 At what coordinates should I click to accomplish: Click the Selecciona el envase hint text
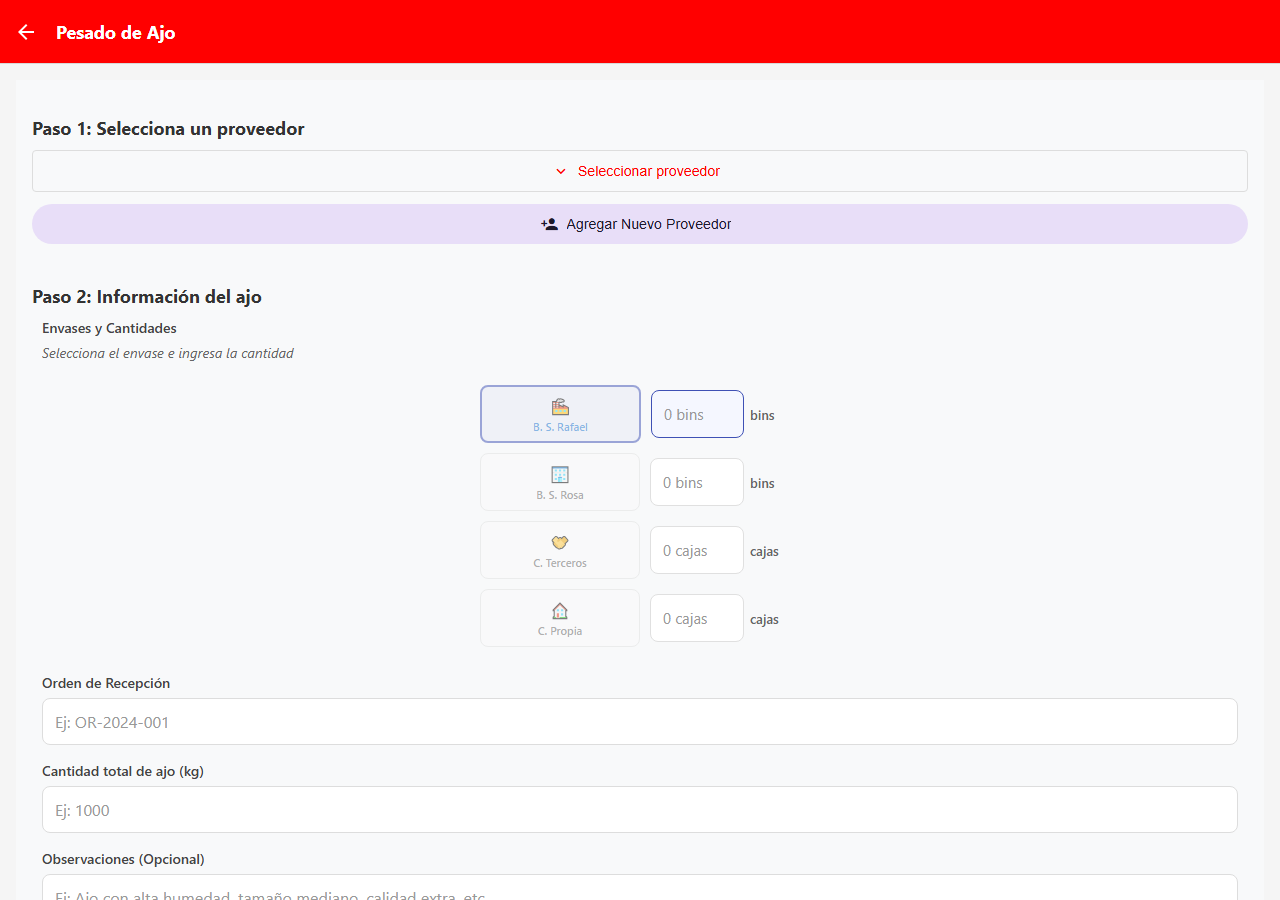pos(168,353)
